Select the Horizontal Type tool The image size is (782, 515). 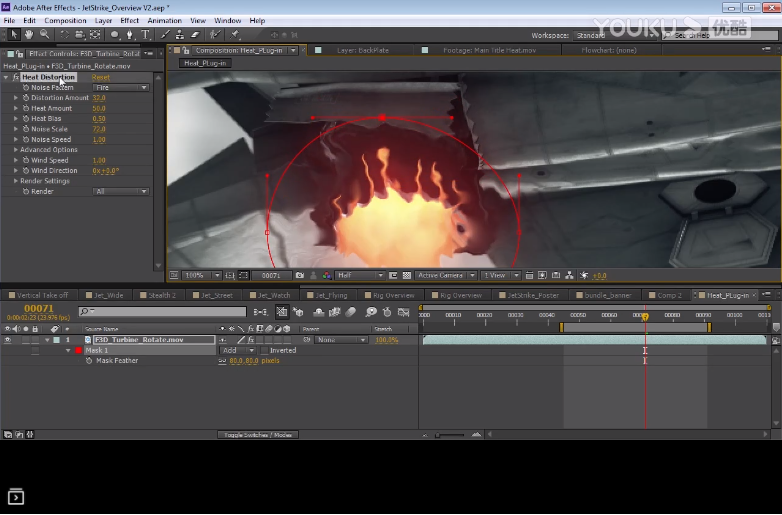point(146,35)
